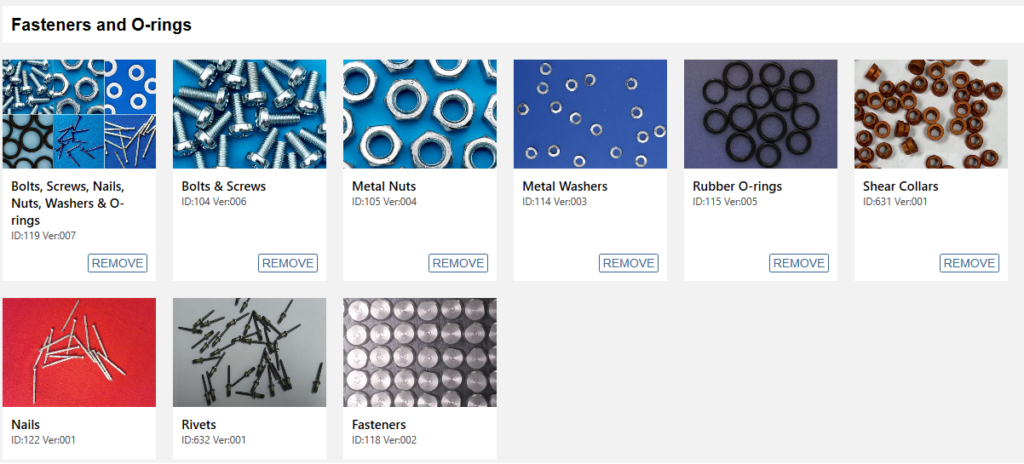Remove the Bolts & Screws dataset
Viewport: 1024px width, 464px height.
[x=288, y=263]
